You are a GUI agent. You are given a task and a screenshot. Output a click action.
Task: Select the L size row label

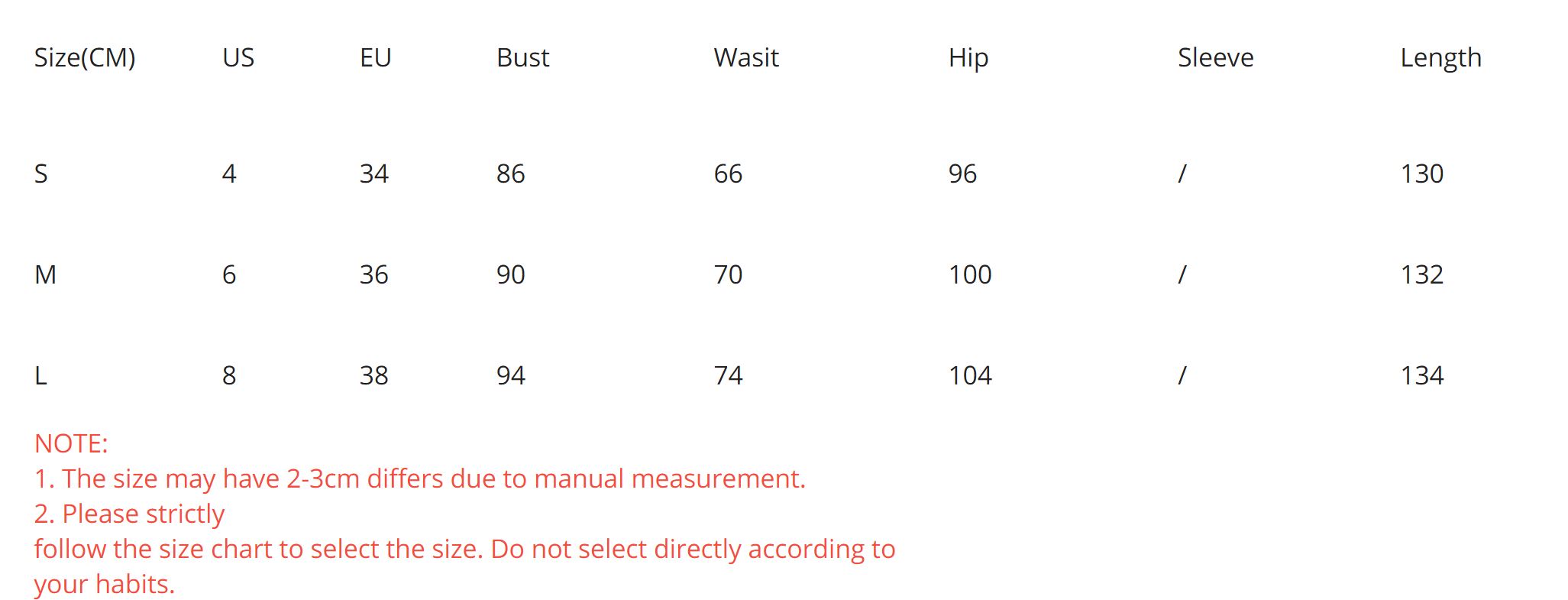coord(41,376)
